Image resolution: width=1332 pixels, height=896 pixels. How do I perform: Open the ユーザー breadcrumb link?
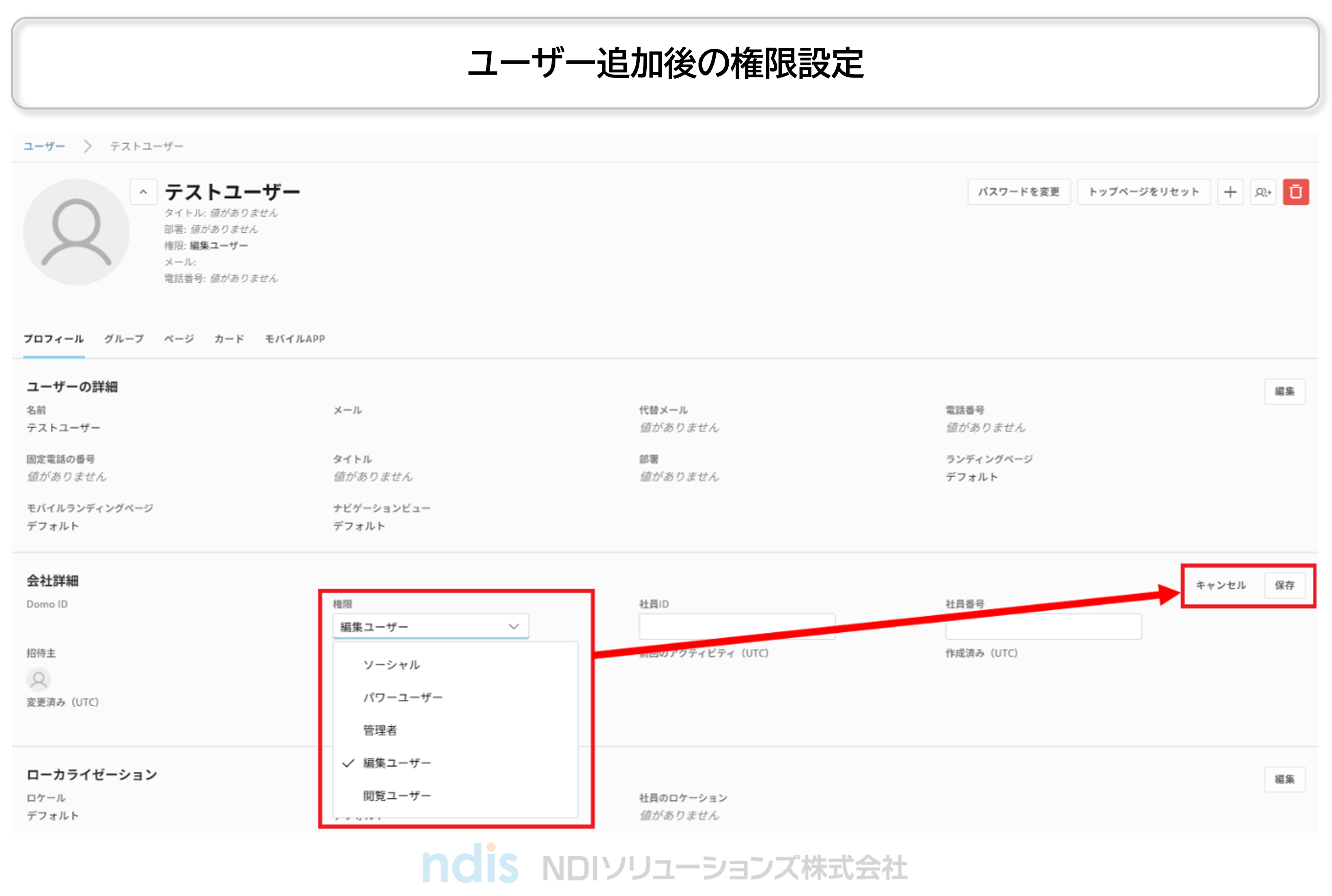(x=44, y=146)
